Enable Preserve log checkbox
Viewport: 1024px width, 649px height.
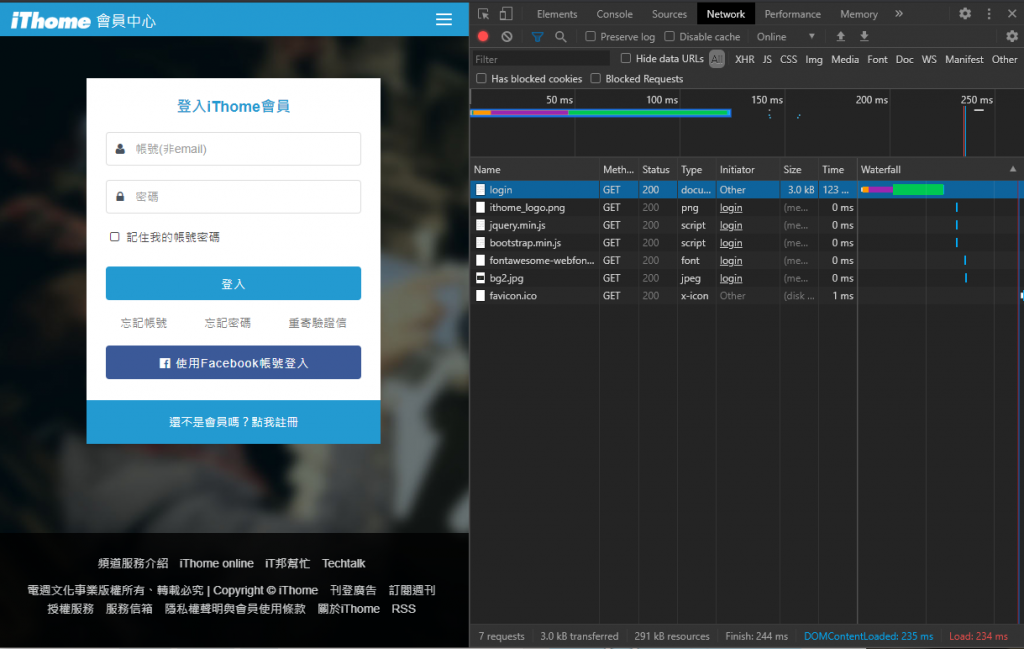(x=590, y=37)
